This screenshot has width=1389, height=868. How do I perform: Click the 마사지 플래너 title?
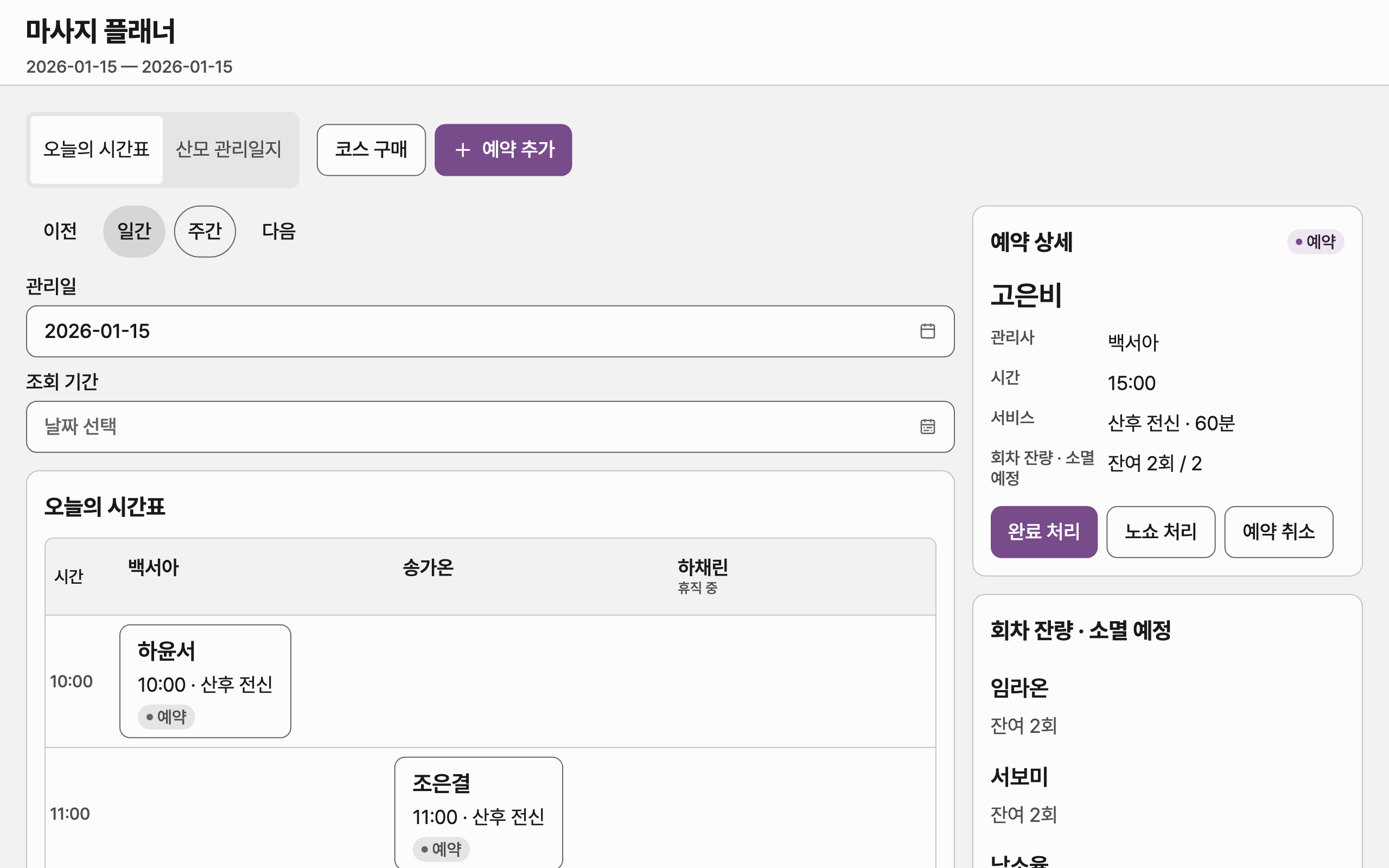tap(100, 31)
